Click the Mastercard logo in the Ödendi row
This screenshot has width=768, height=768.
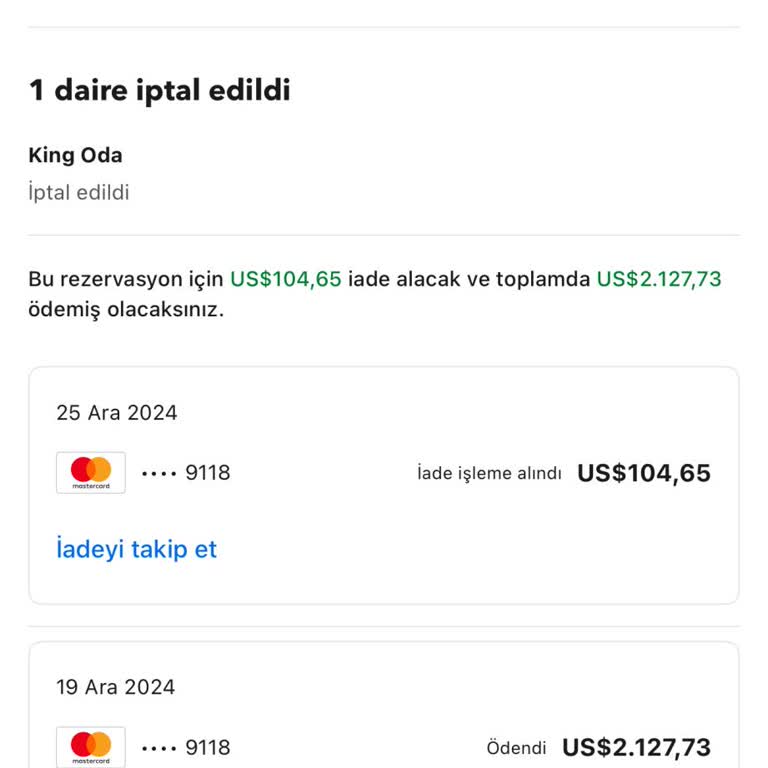click(x=91, y=747)
